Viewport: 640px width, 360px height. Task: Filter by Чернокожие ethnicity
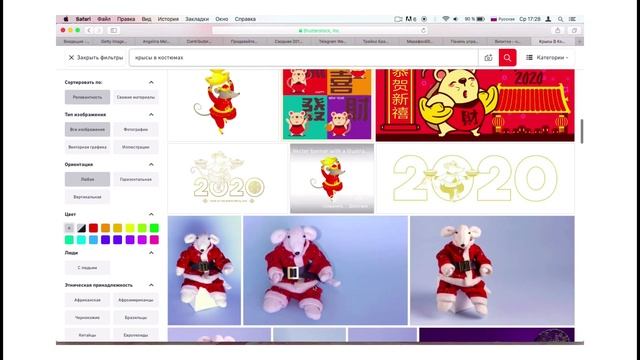87,318
